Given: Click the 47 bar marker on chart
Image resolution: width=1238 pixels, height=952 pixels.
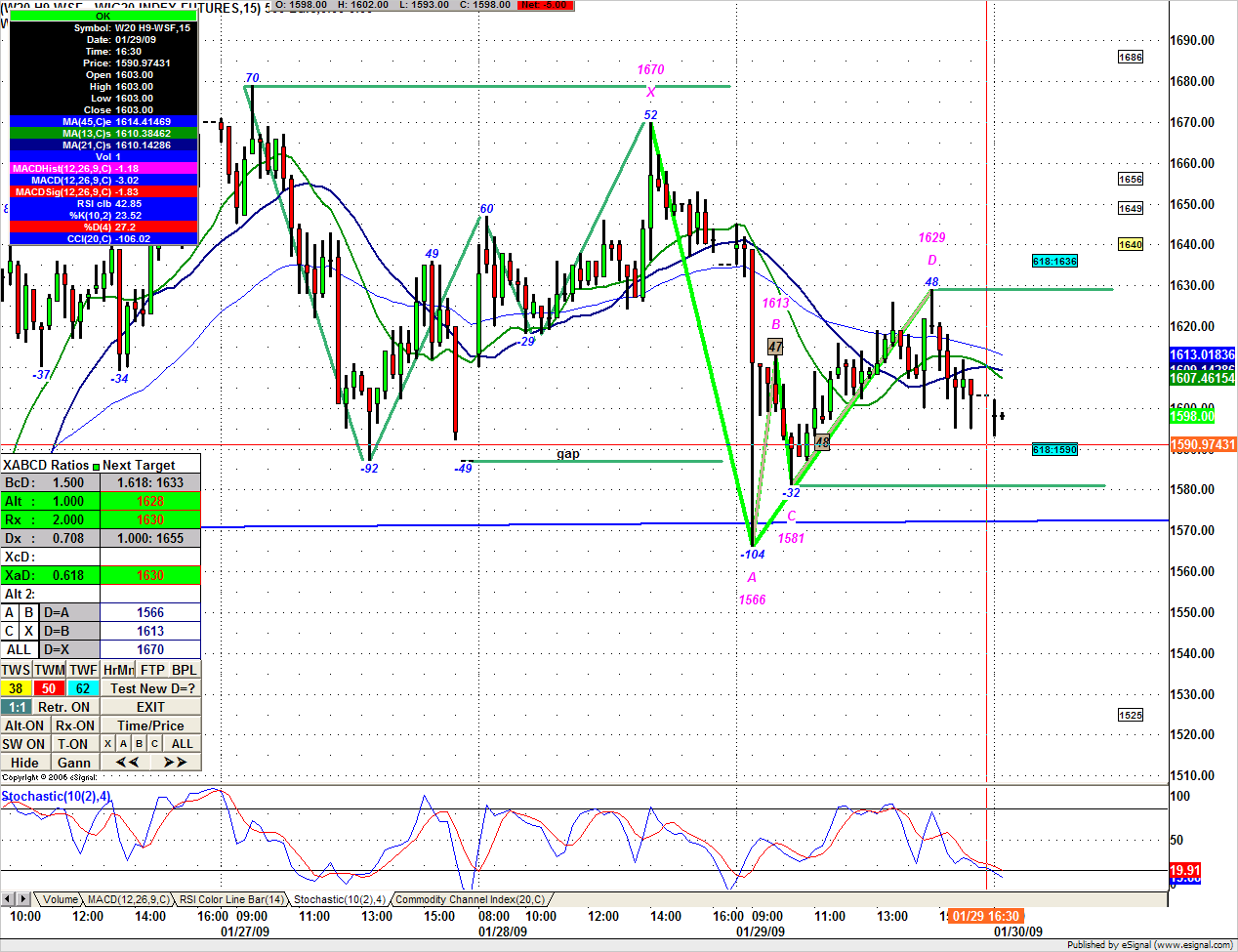Looking at the screenshot, I should (x=775, y=347).
